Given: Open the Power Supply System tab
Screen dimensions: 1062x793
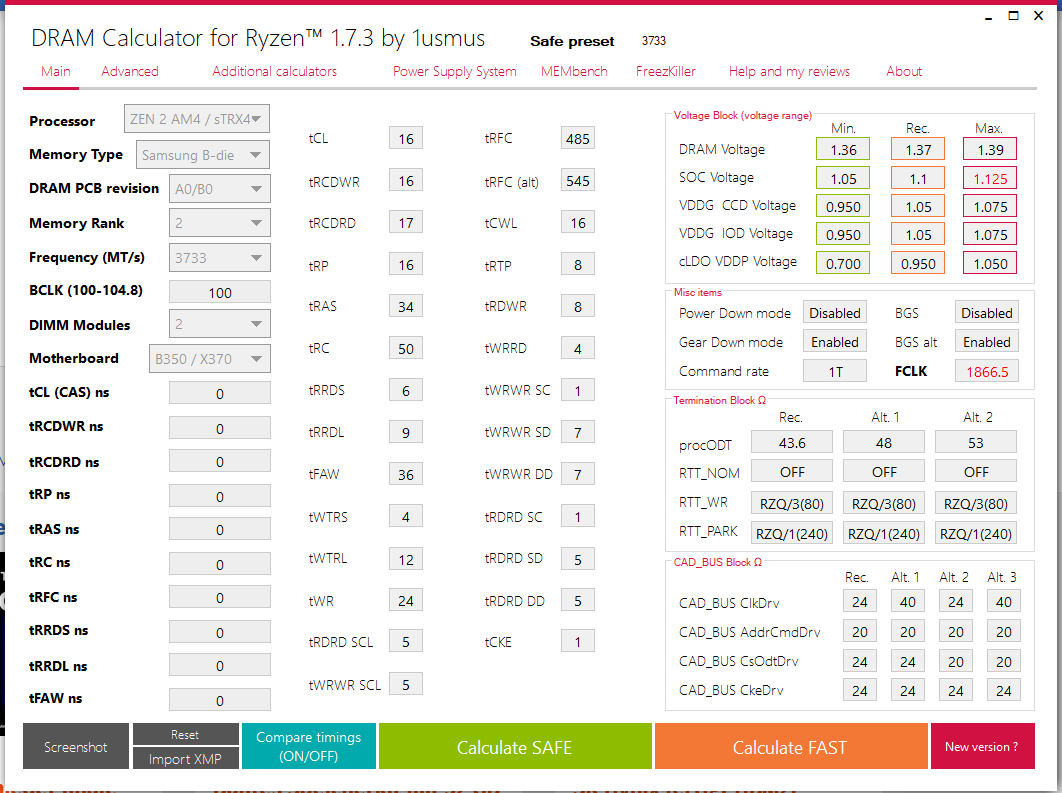Looking at the screenshot, I should (454, 71).
